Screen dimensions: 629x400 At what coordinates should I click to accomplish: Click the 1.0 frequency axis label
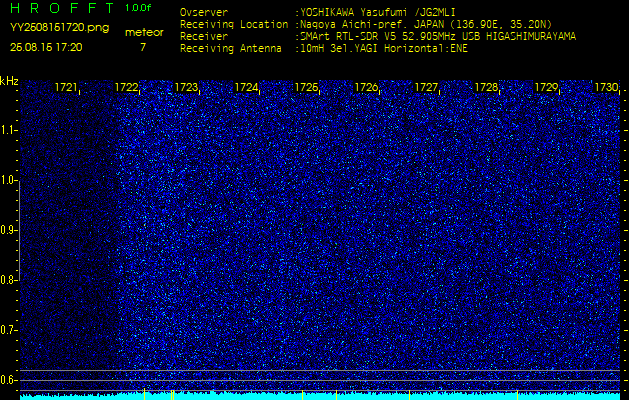tap(8, 181)
